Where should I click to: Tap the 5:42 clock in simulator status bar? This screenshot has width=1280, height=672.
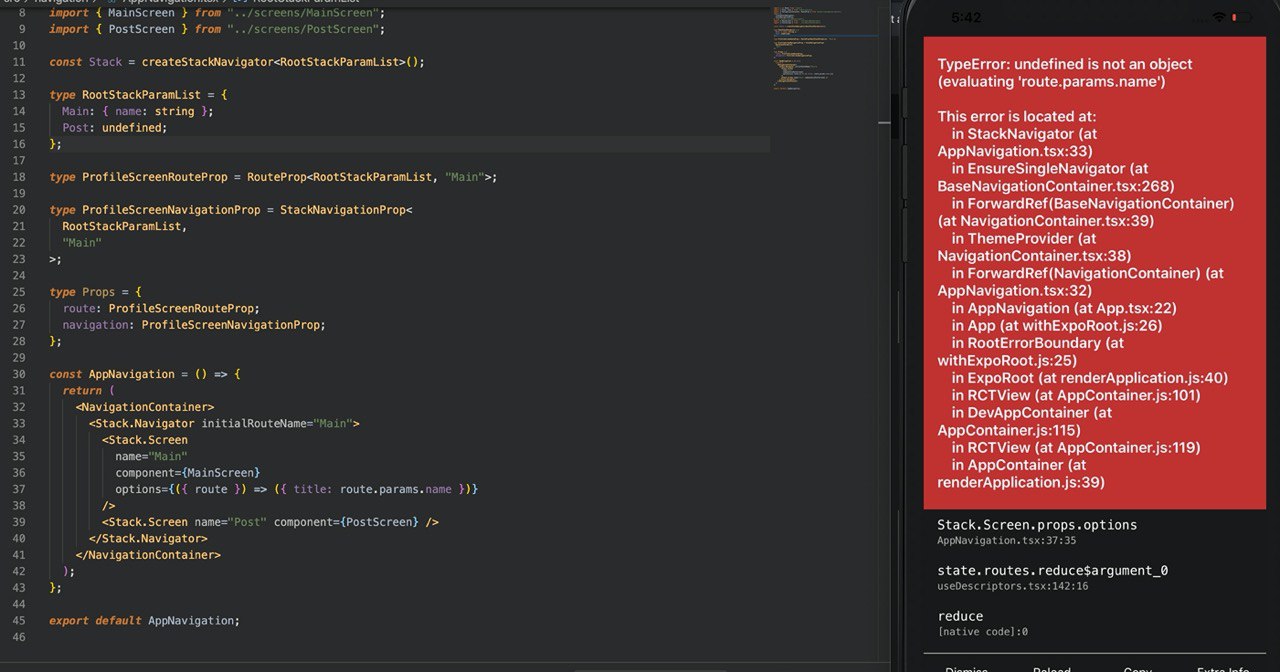967,18
